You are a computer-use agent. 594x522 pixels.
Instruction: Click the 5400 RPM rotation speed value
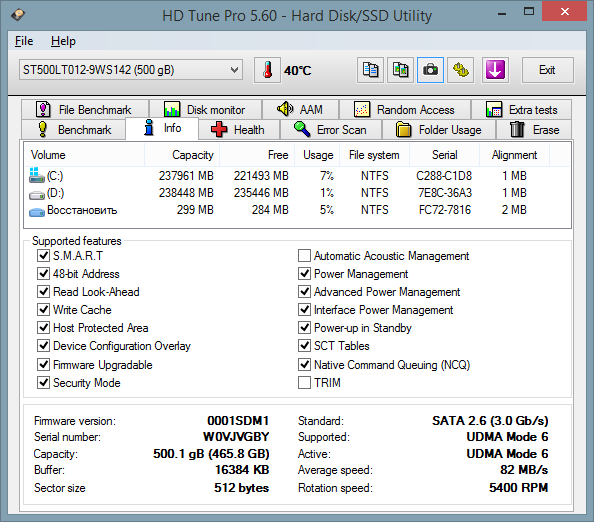[x=518, y=488]
